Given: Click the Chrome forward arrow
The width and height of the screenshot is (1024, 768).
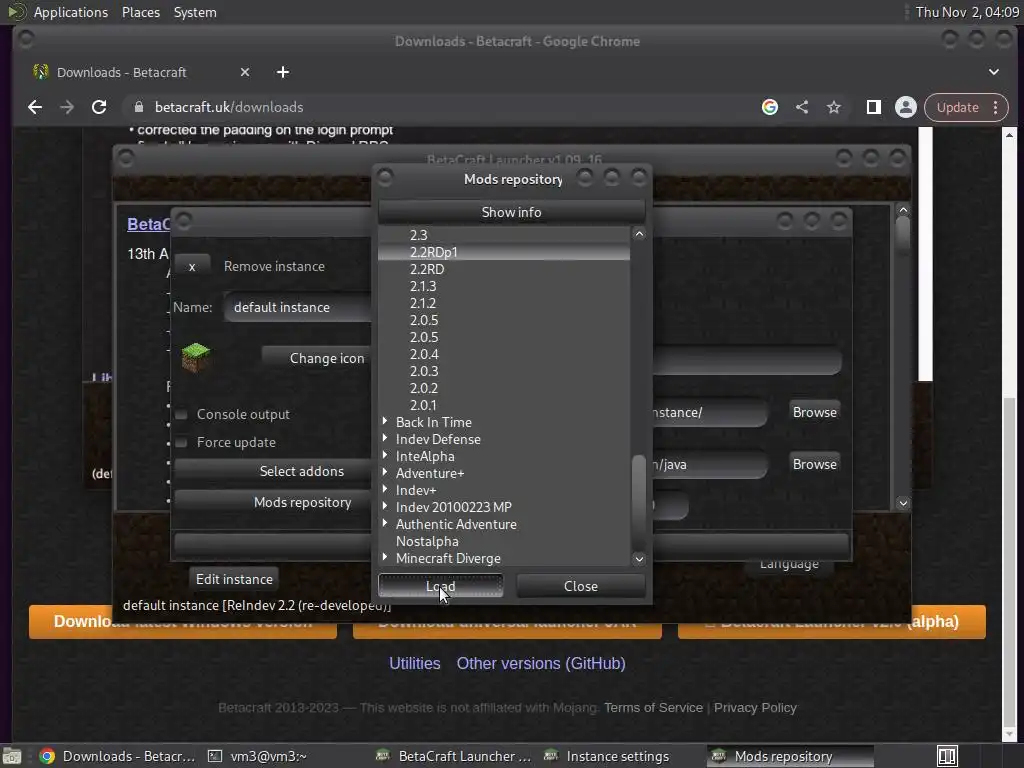Looking at the screenshot, I should (67, 107).
